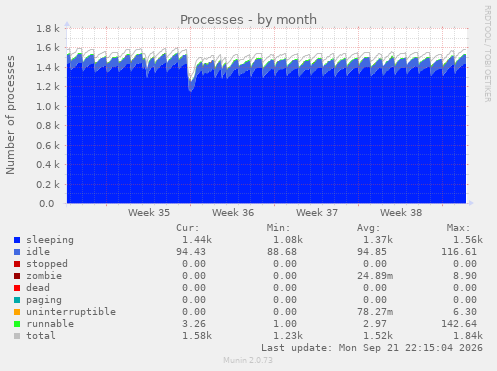
Task: Click the 'Munin 2.0.73' version text
Action: 248,360
